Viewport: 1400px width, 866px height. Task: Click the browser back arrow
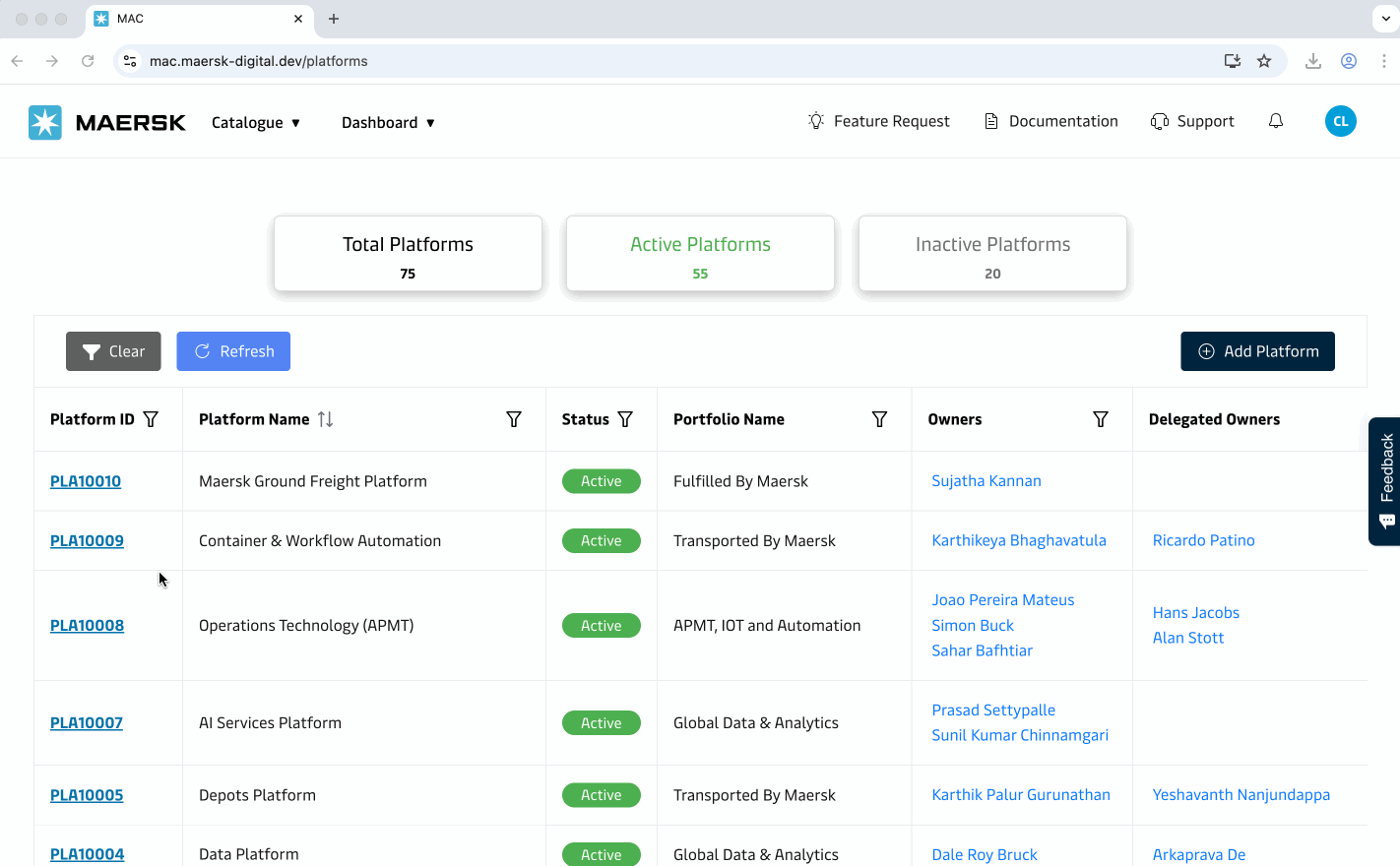point(17,61)
